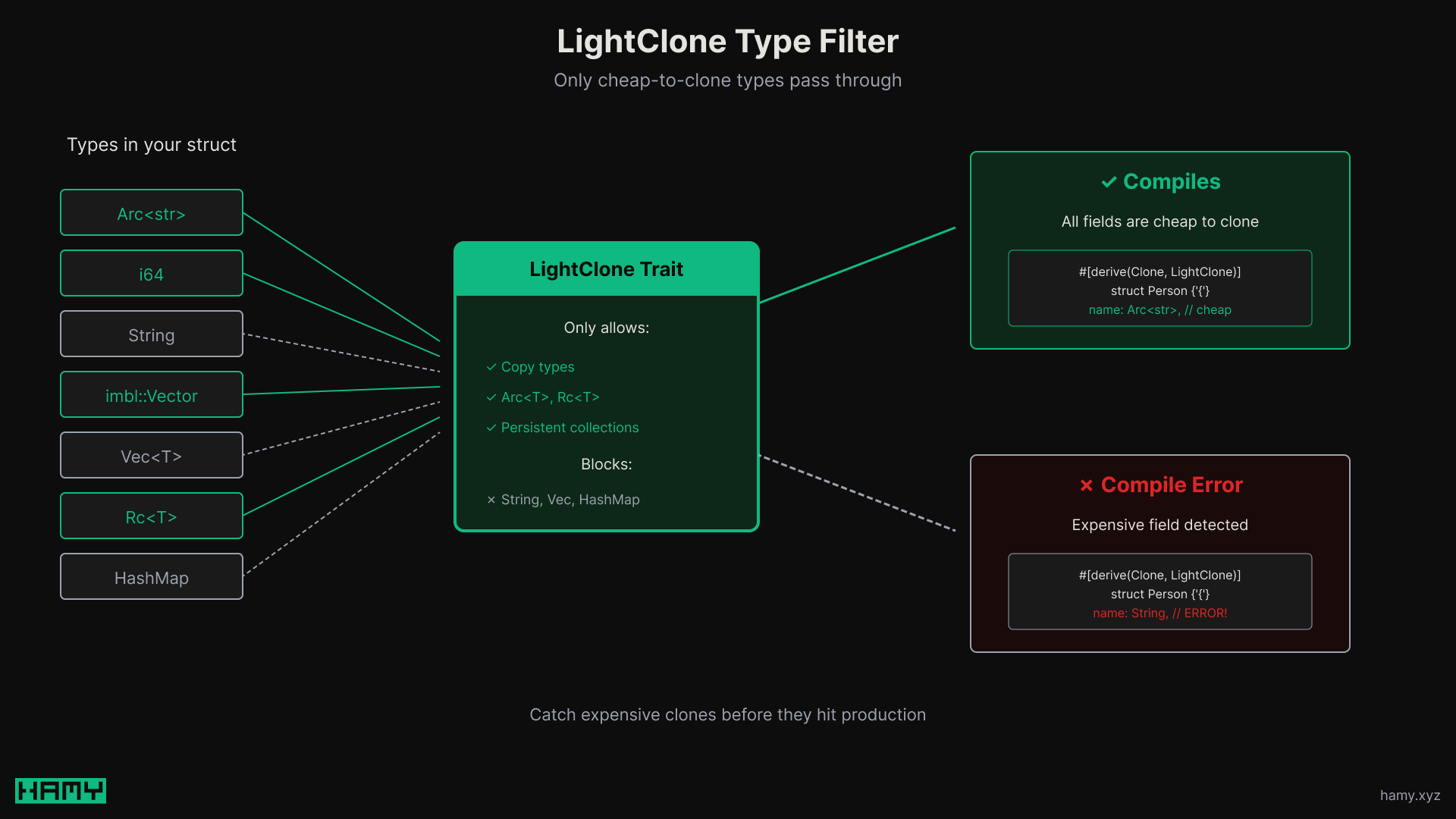Toggle the String type in the struct list

pyautogui.click(x=151, y=334)
